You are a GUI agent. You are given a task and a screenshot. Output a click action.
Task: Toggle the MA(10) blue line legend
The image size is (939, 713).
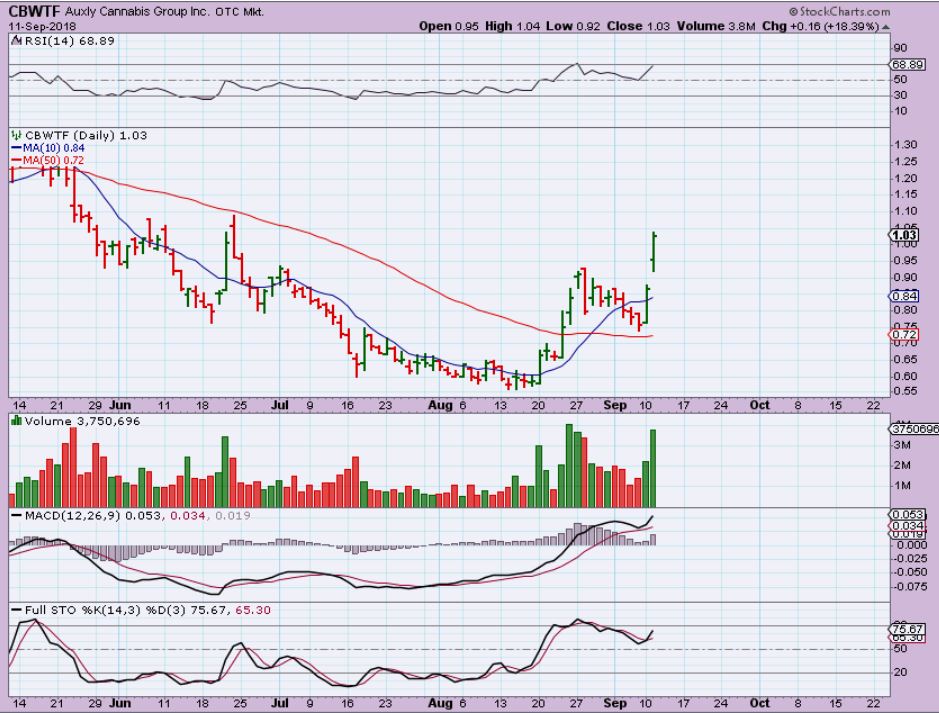tap(17, 146)
